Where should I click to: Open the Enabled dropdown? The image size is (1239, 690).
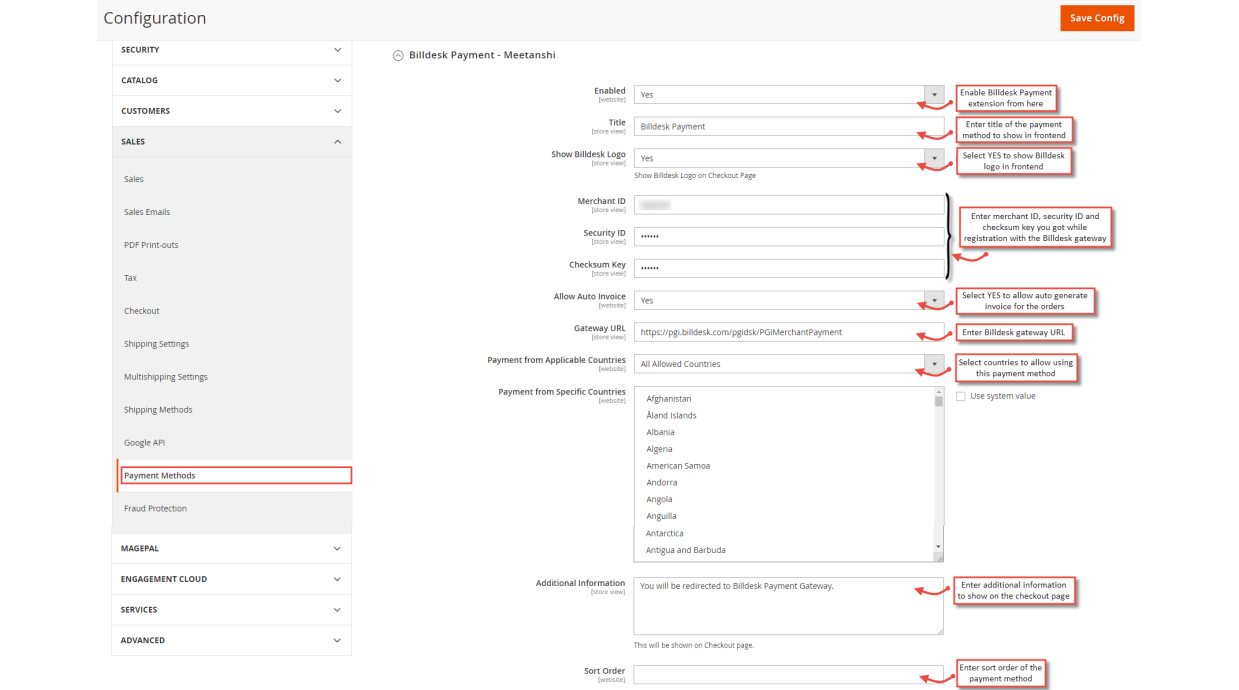pyautogui.click(x=788, y=95)
